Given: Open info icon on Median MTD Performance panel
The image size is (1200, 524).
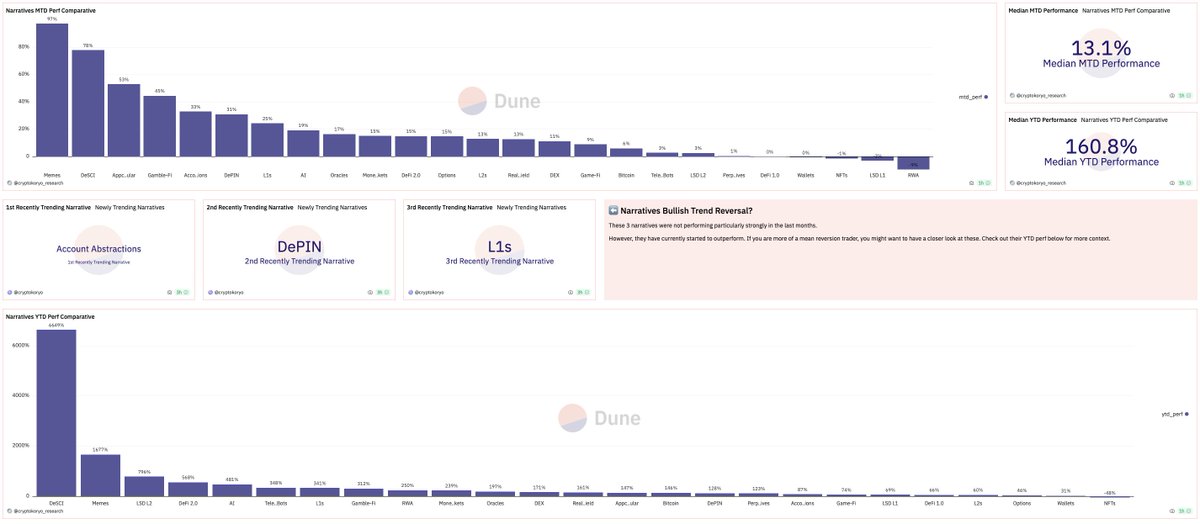Looking at the screenshot, I should 1172,95.
